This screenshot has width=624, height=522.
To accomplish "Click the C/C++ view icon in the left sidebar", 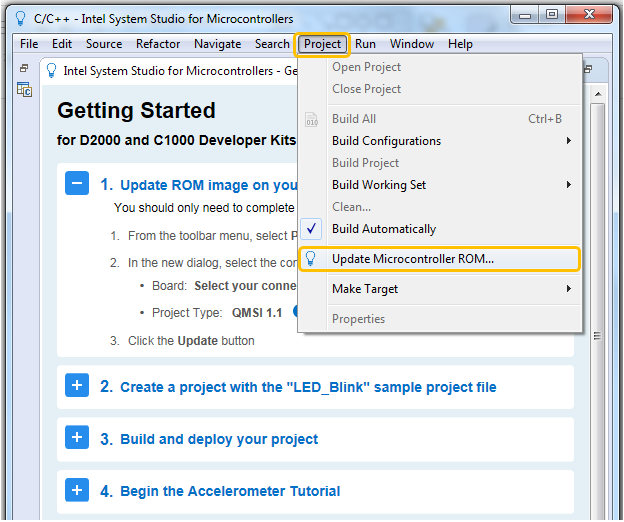I will pyautogui.click(x=24, y=90).
